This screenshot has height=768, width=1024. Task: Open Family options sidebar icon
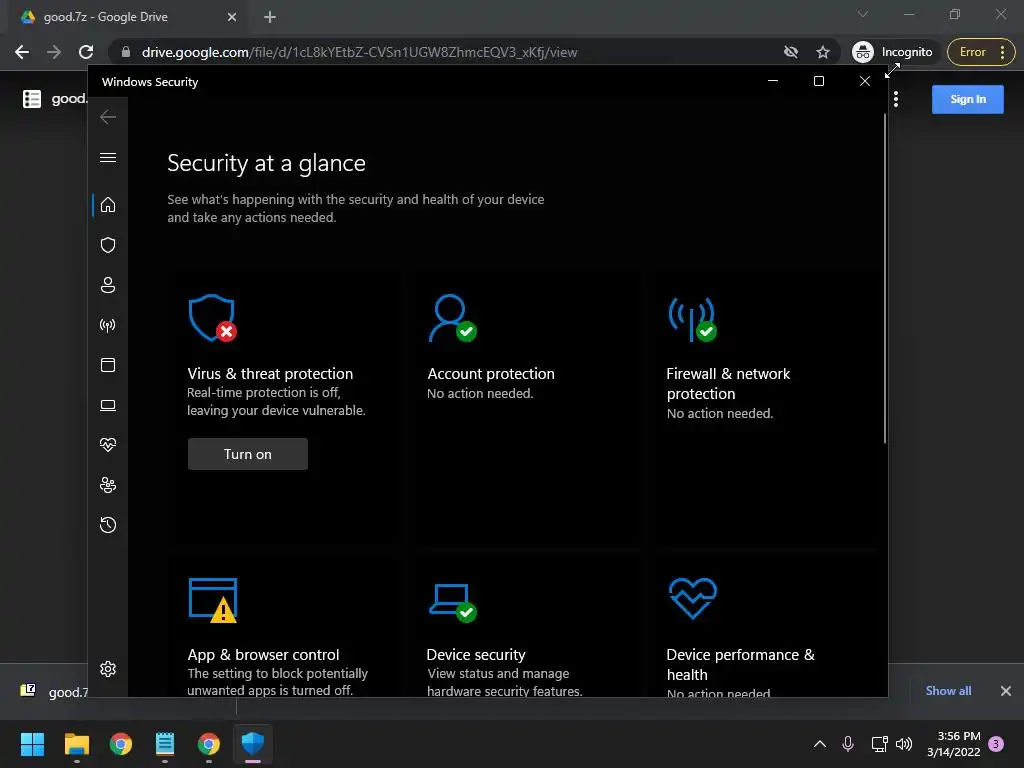pyautogui.click(x=108, y=485)
